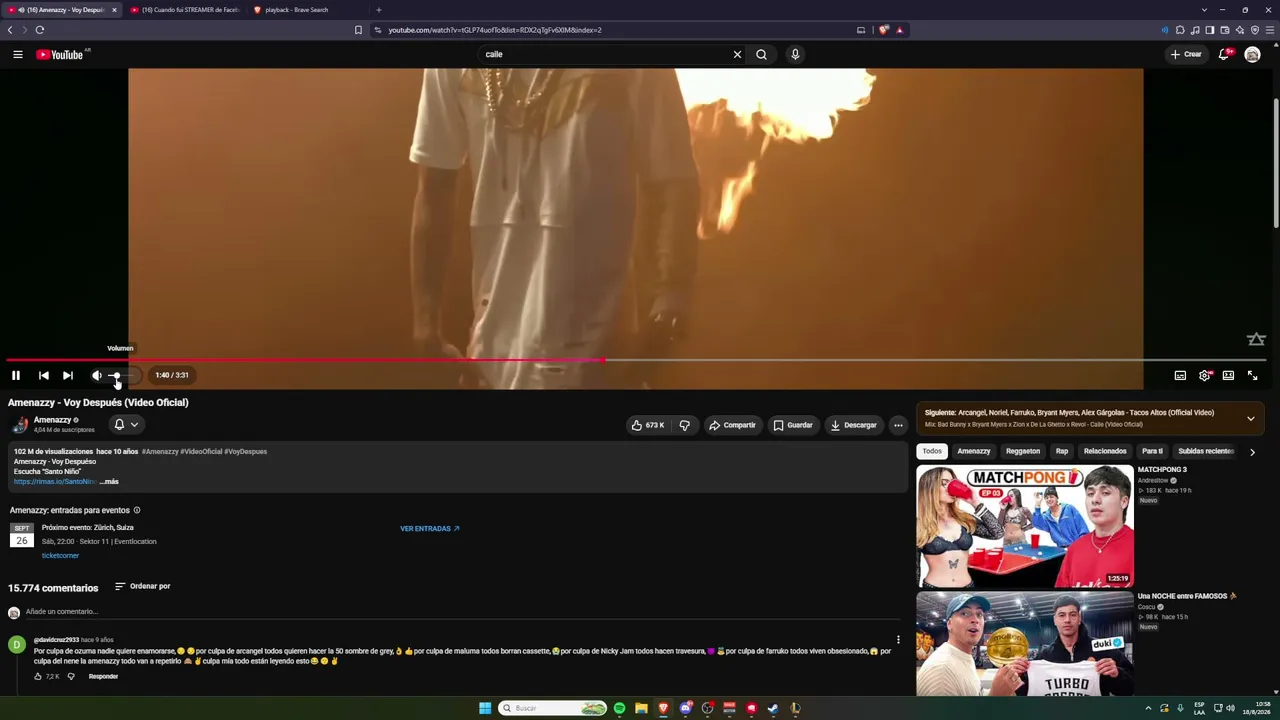Click the Crear button
Image resolution: width=1280 pixels, height=720 pixels.
click(1186, 54)
